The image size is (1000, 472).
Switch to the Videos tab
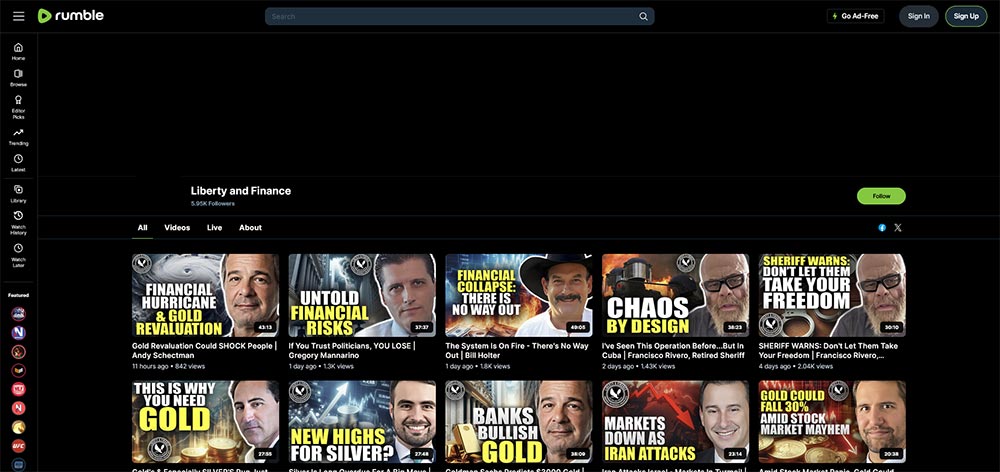pos(177,228)
